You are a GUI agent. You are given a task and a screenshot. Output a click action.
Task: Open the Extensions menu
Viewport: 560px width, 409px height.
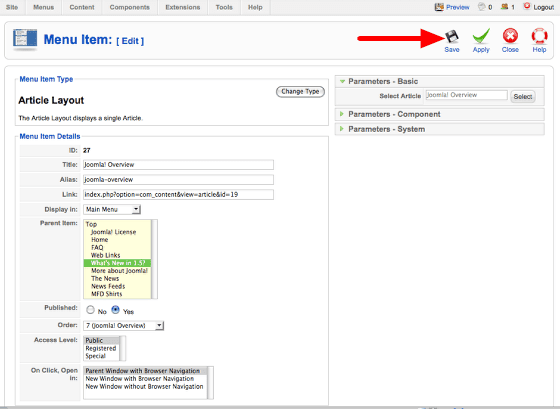point(182,7)
